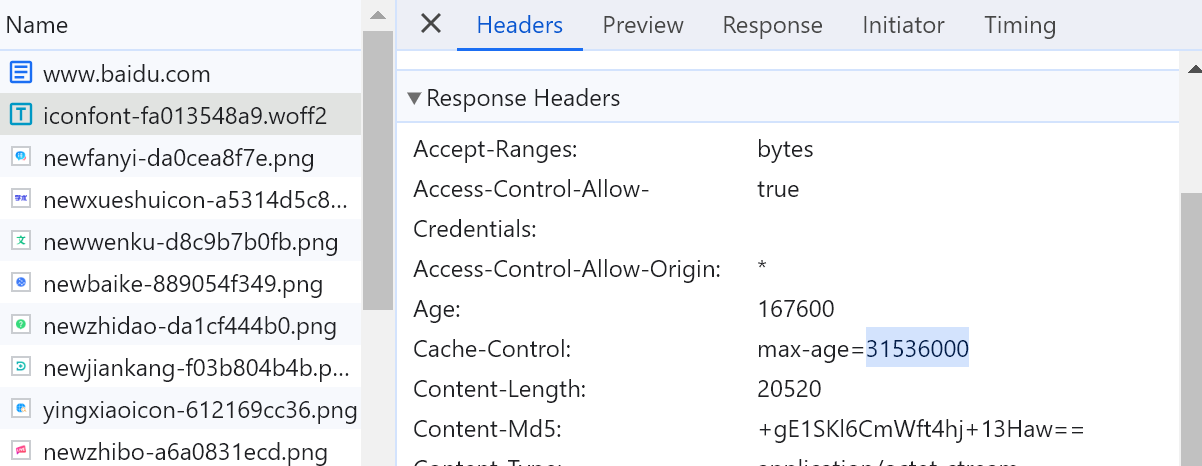Image resolution: width=1202 pixels, height=466 pixels.
Task: Select yingxiaoicon-612169cc36.png request
Action: [200, 409]
